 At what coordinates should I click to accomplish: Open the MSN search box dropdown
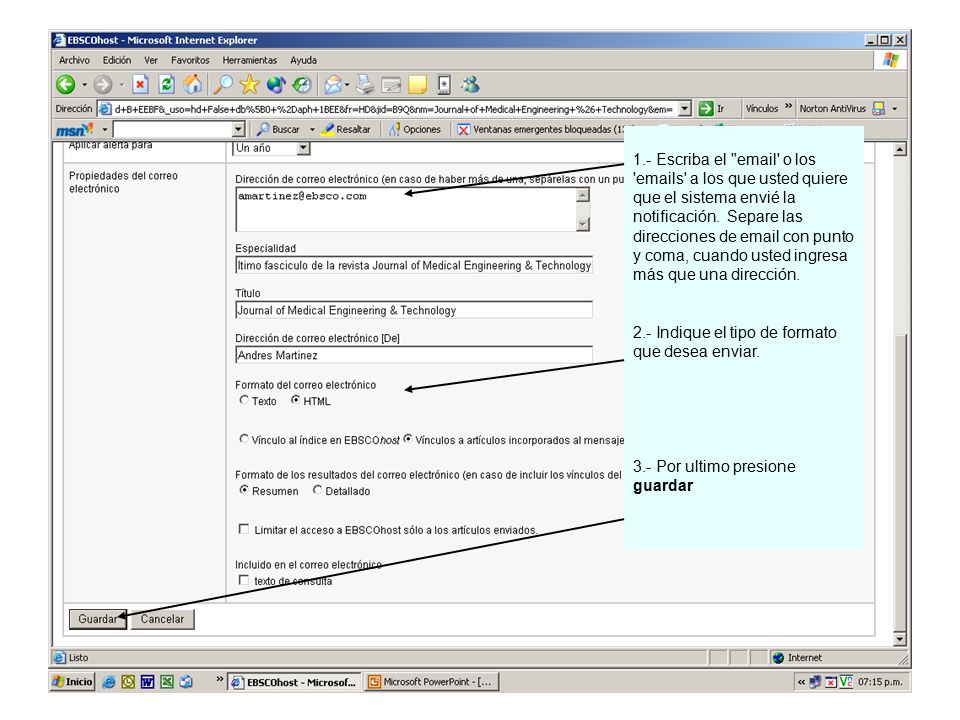pos(239,130)
